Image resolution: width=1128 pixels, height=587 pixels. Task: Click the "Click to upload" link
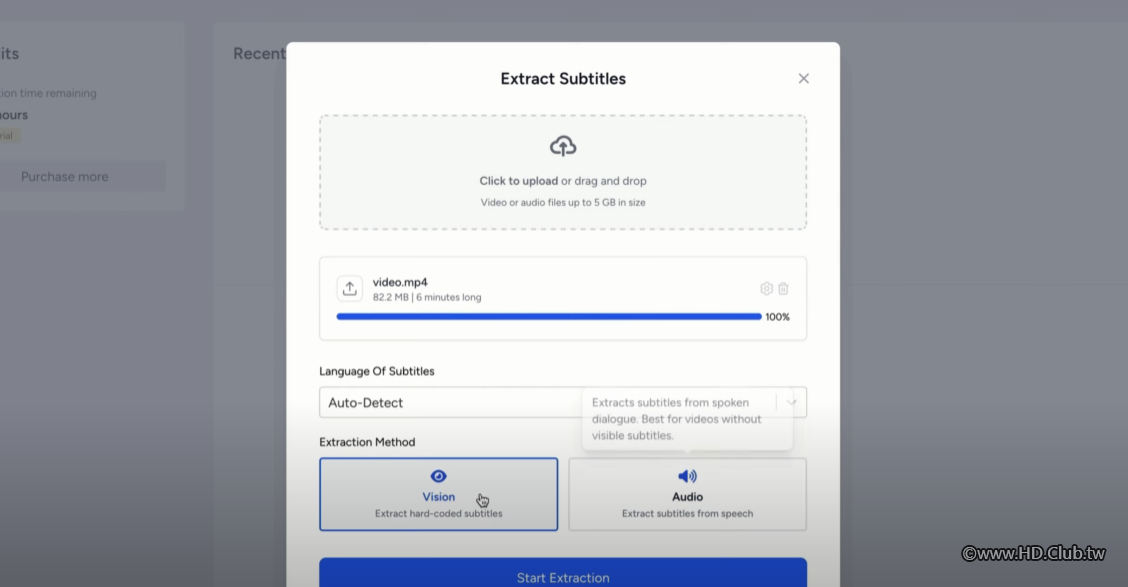click(518, 181)
